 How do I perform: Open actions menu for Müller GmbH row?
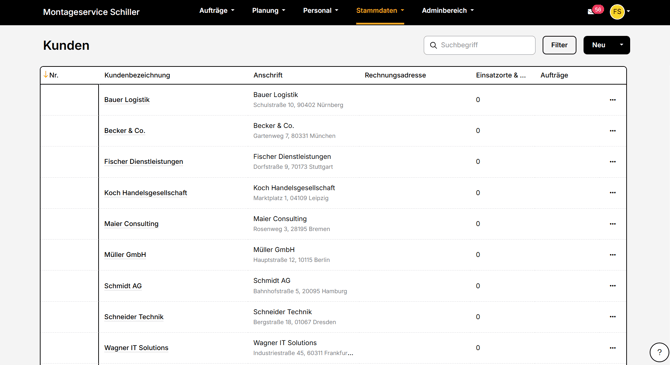612,255
